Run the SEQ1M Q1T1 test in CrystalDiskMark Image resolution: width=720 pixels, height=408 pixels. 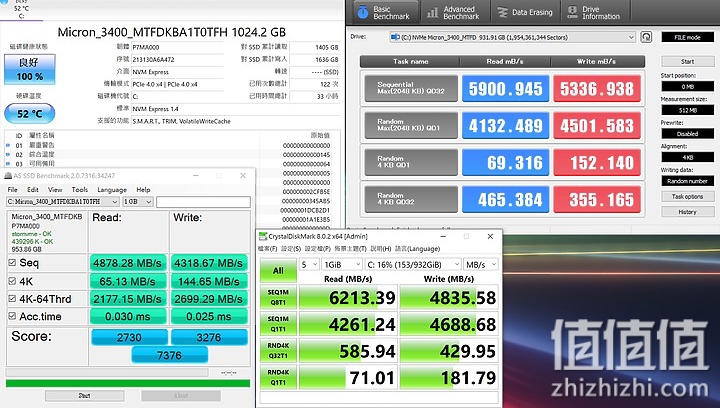278,324
